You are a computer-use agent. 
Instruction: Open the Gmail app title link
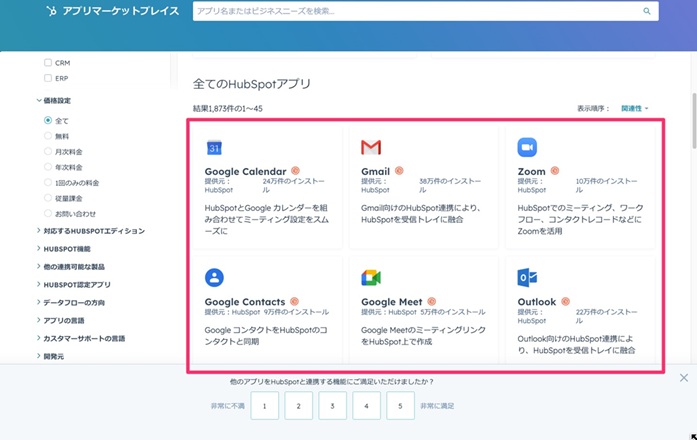[376, 171]
